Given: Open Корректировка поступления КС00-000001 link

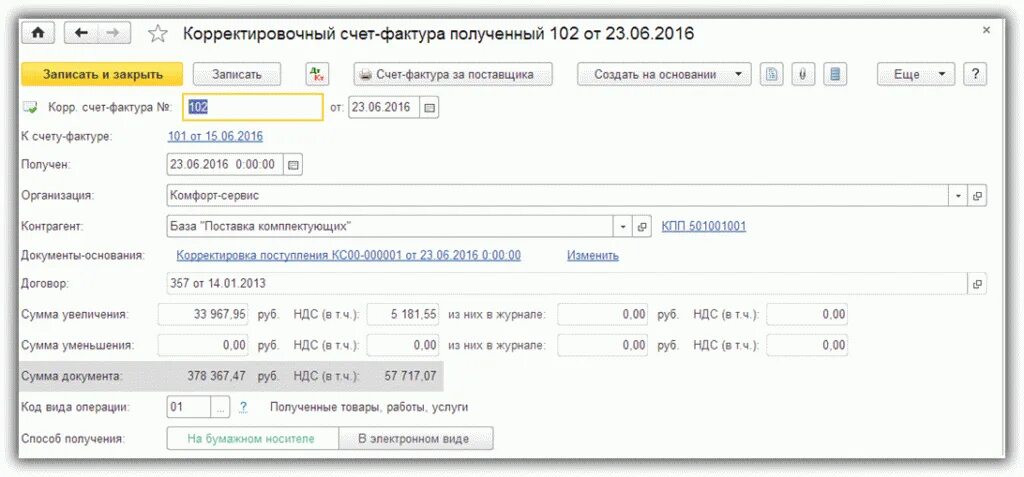Looking at the screenshot, I should click(349, 255).
